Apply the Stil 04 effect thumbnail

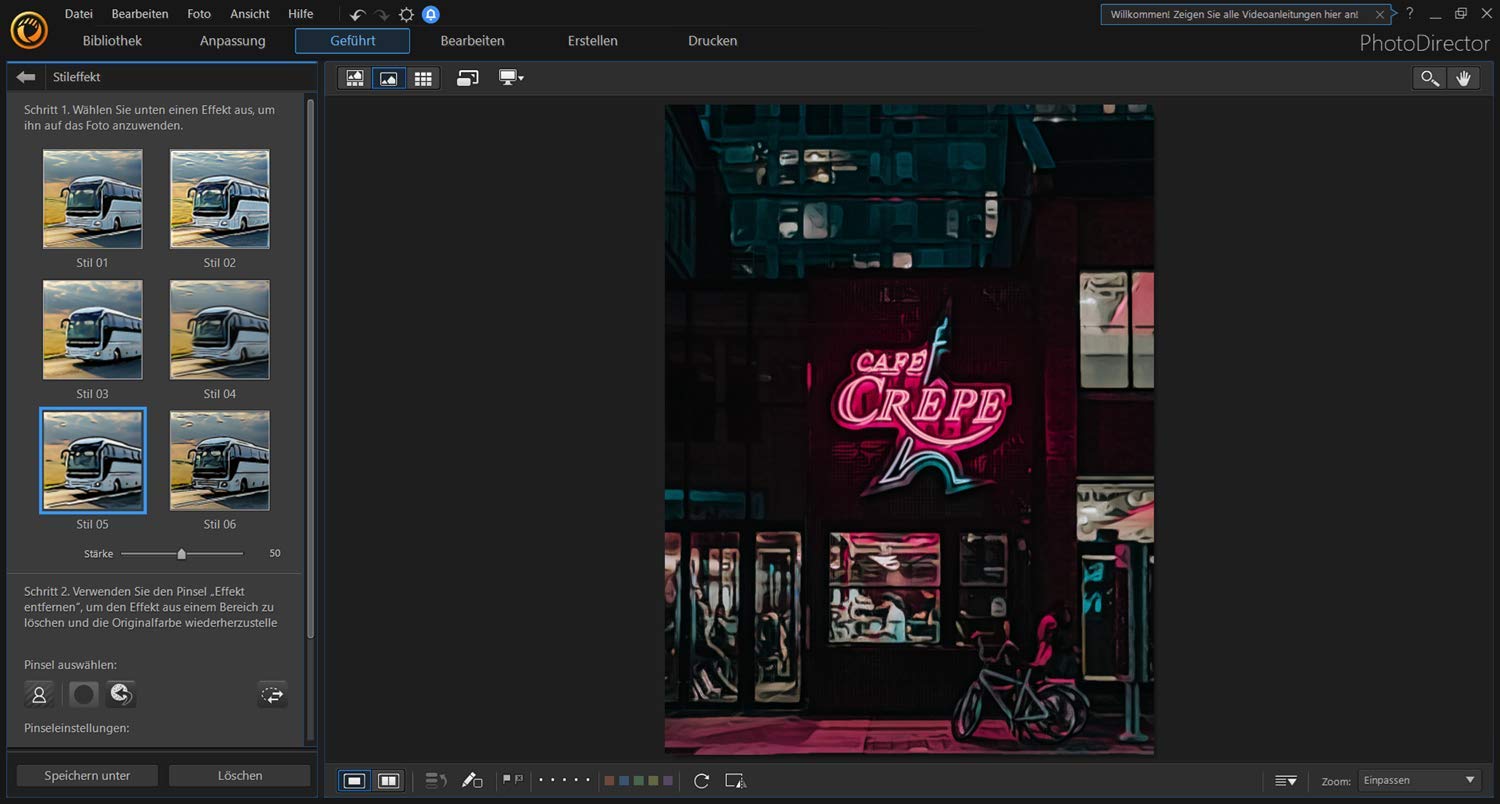click(x=220, y=330)
